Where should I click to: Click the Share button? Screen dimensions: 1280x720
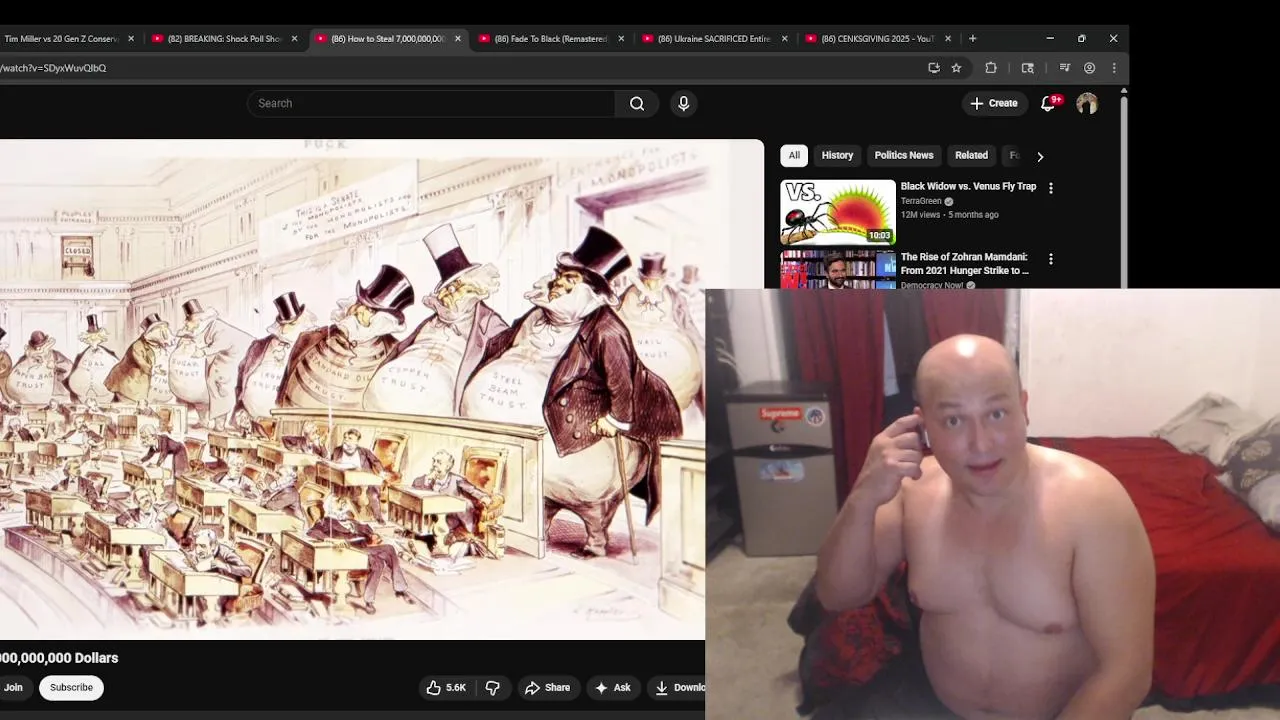point(547,688)
